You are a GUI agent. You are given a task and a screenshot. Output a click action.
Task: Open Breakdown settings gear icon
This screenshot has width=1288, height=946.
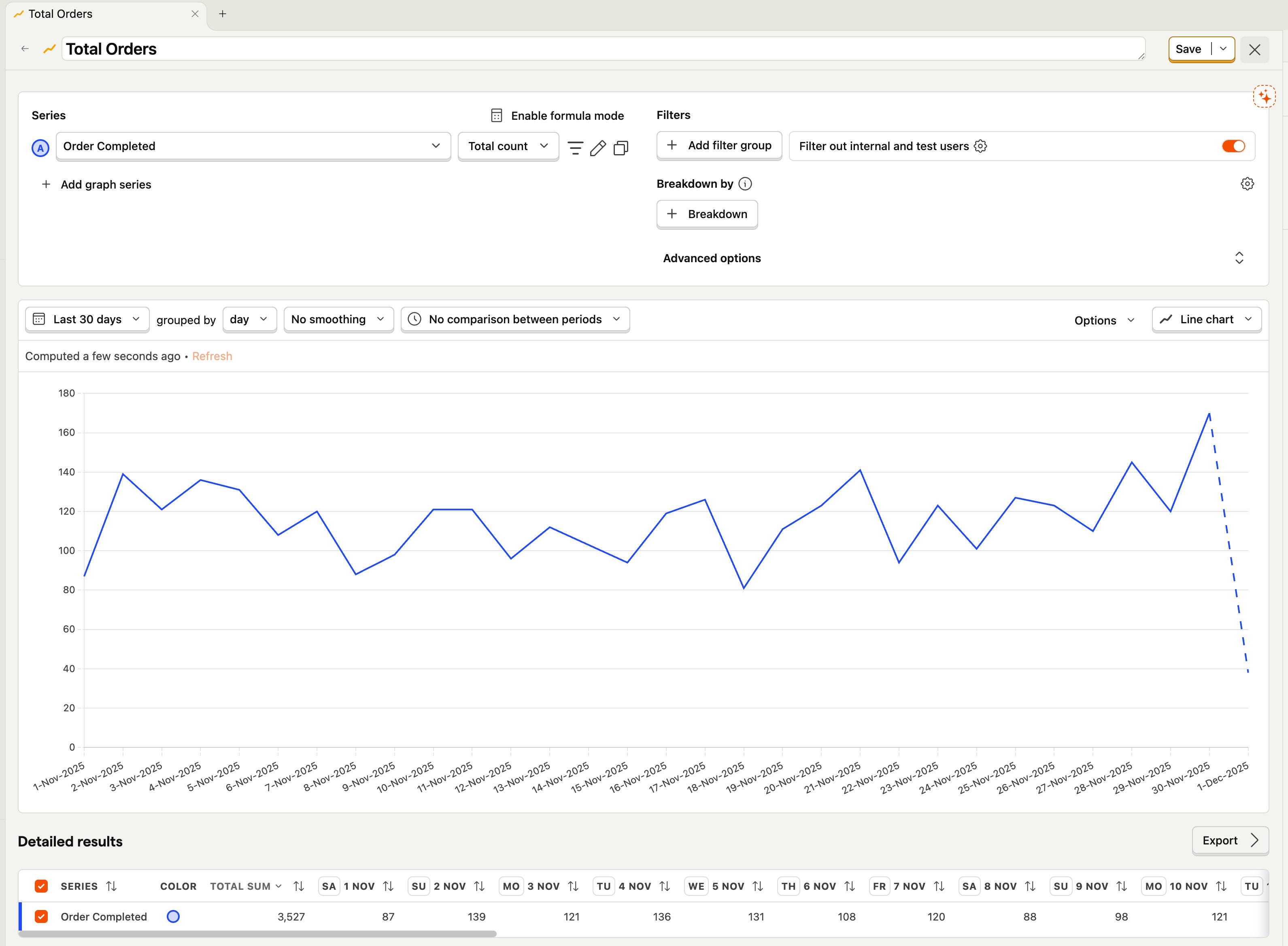click(x=1248, y=184)
